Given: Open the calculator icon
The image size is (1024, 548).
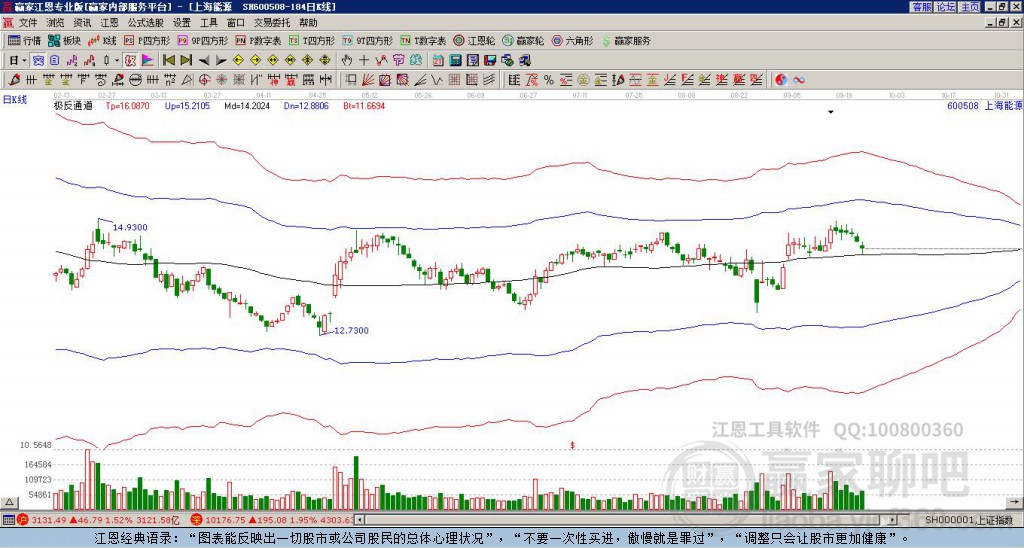Looking at the screenshot, I should [456, 61].
